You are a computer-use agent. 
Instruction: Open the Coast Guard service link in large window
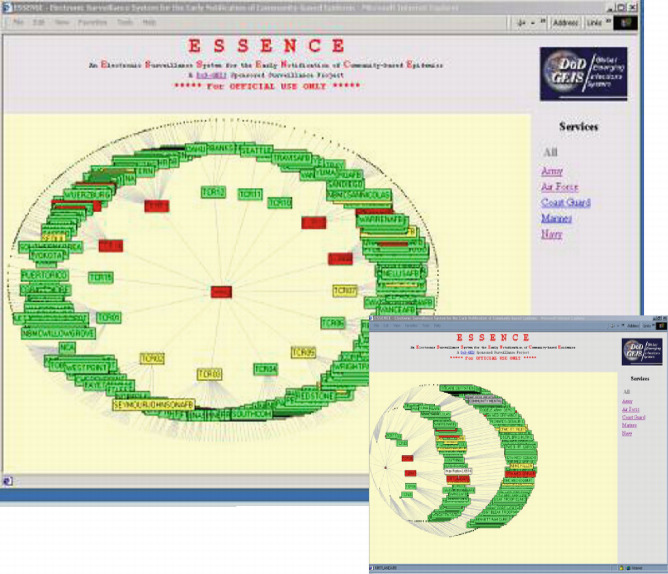(565, 203)
